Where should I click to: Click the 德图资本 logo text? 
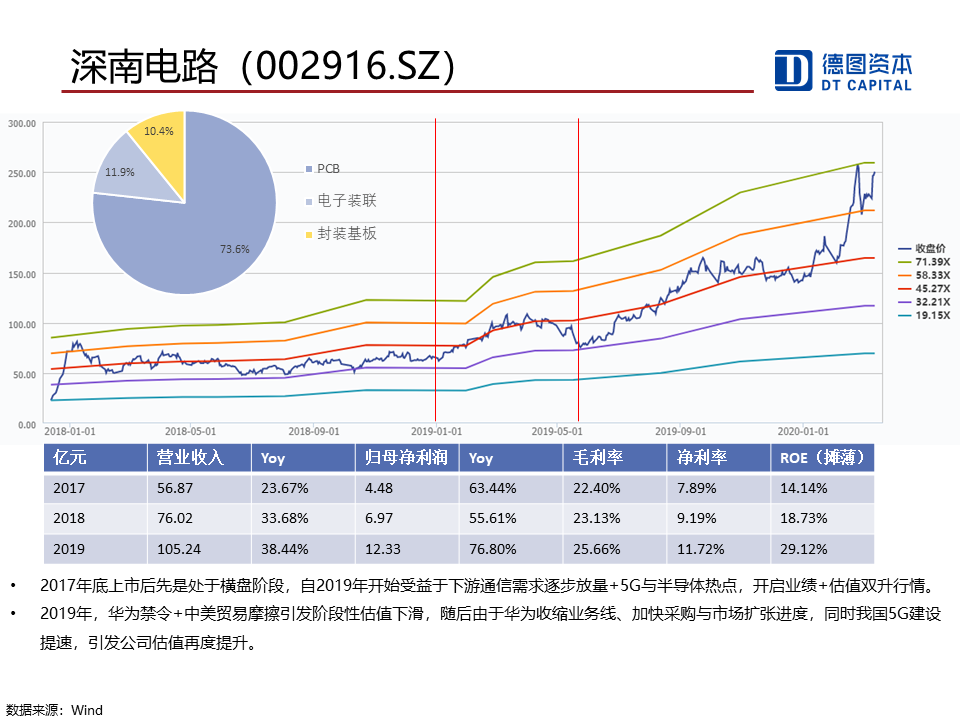(867, 64)
